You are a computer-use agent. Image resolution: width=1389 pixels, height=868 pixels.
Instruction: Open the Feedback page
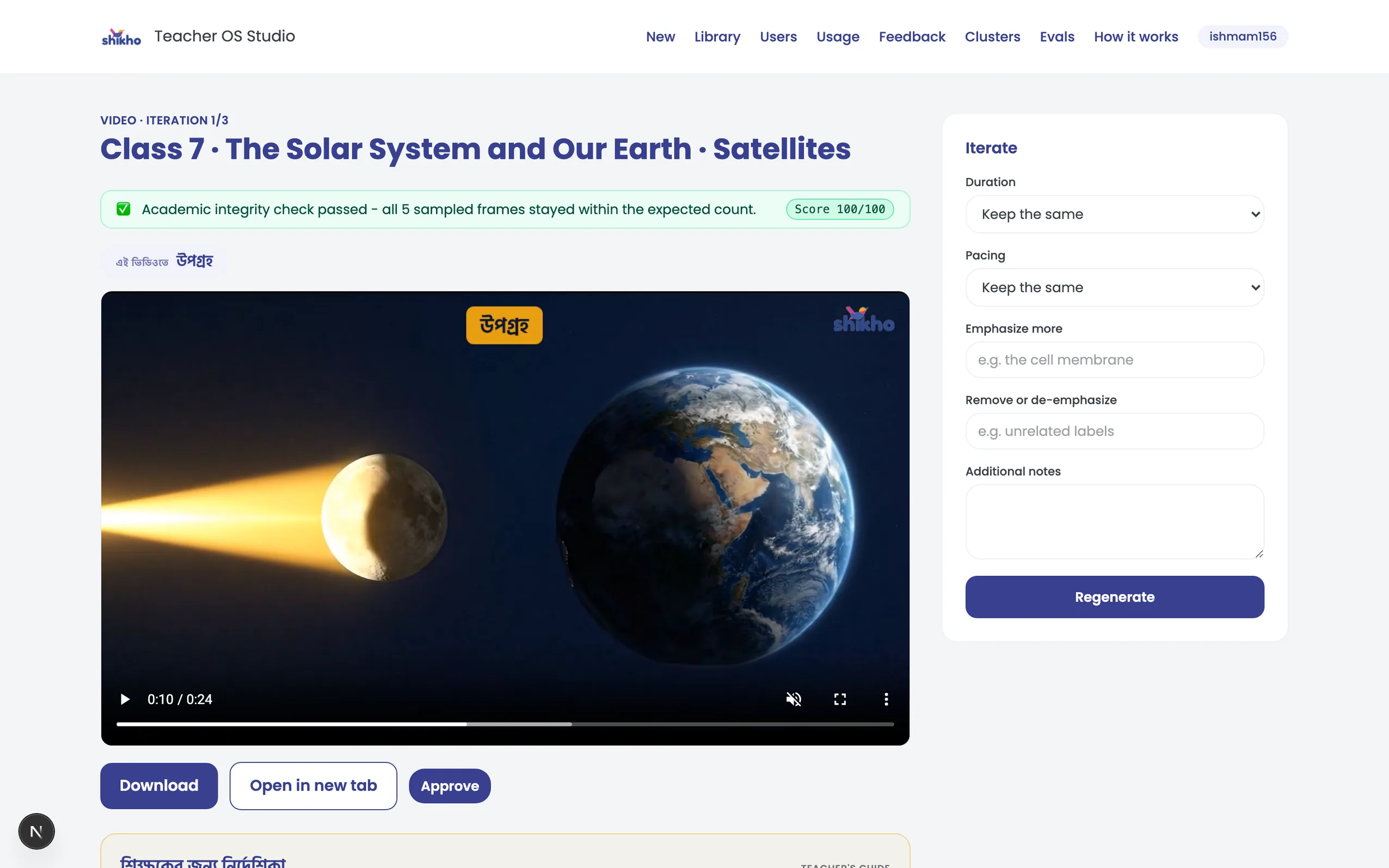coord(912,37)
